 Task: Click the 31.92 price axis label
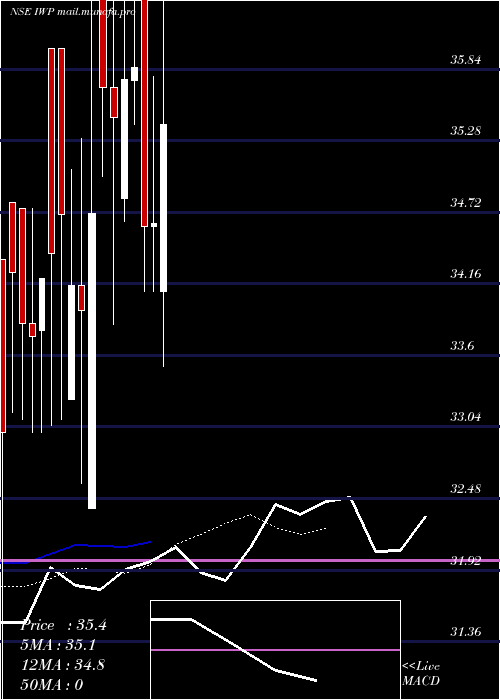pos(466,561)
